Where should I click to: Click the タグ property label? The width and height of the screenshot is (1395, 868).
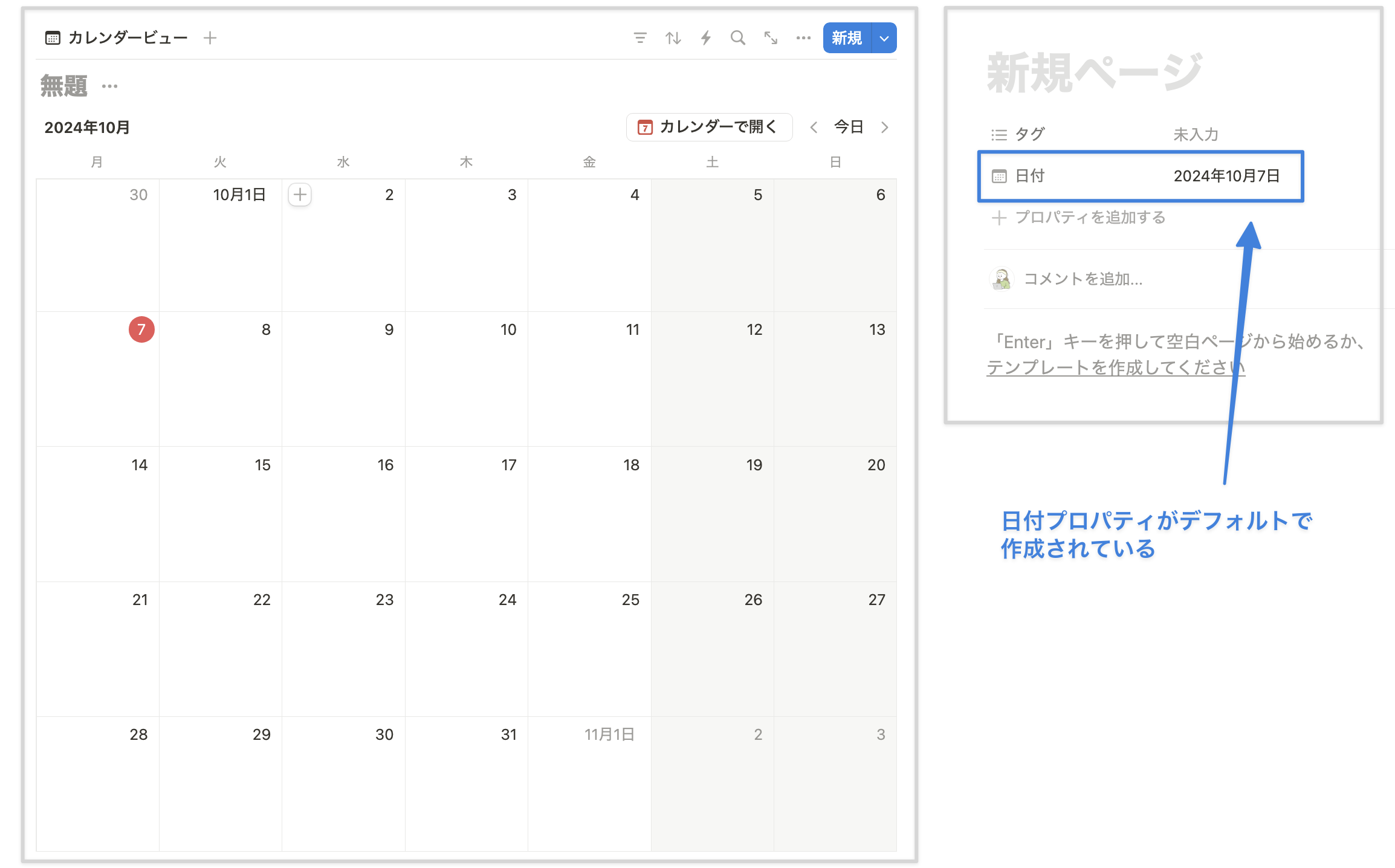pos(1030,135)
